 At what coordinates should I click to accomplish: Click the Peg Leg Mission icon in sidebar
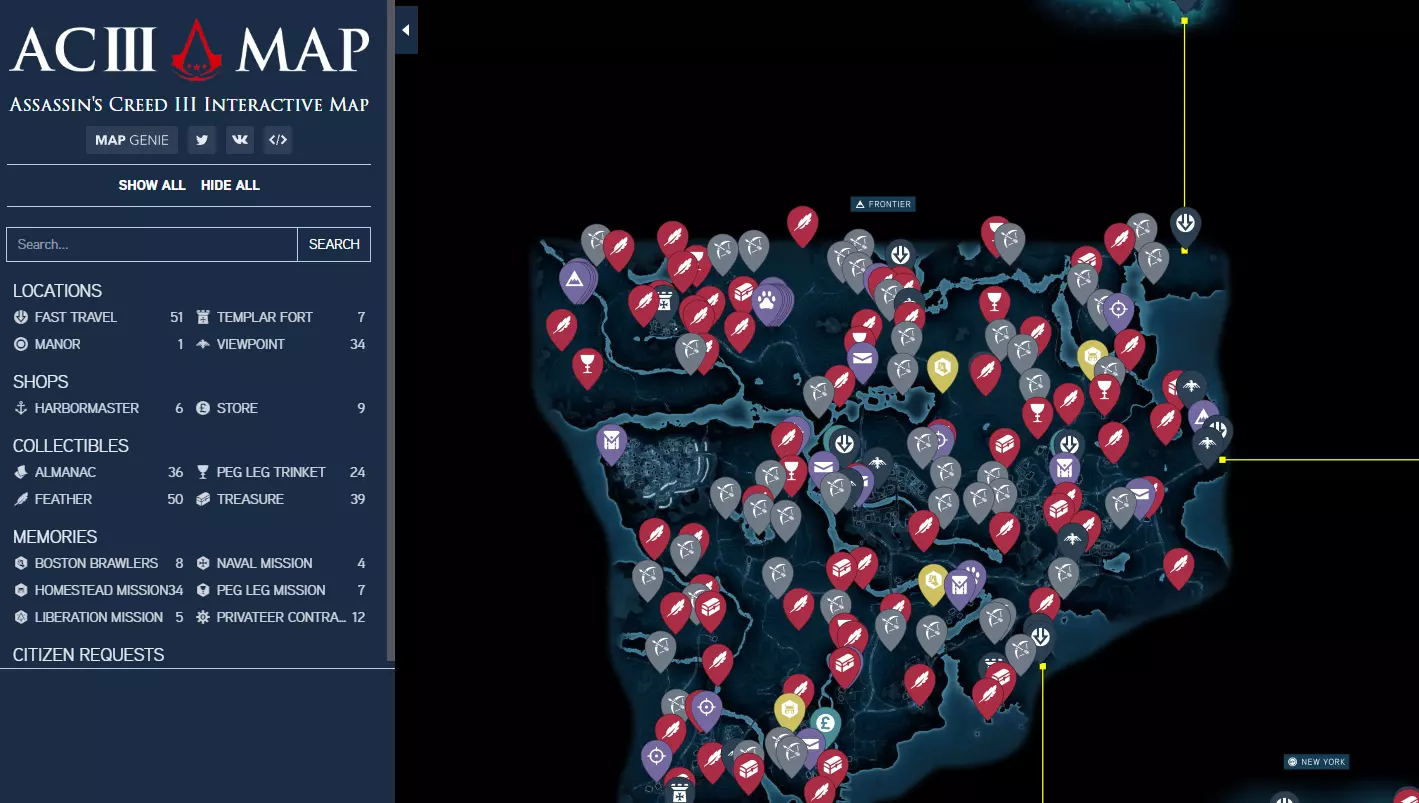click(x=203, y=590)
